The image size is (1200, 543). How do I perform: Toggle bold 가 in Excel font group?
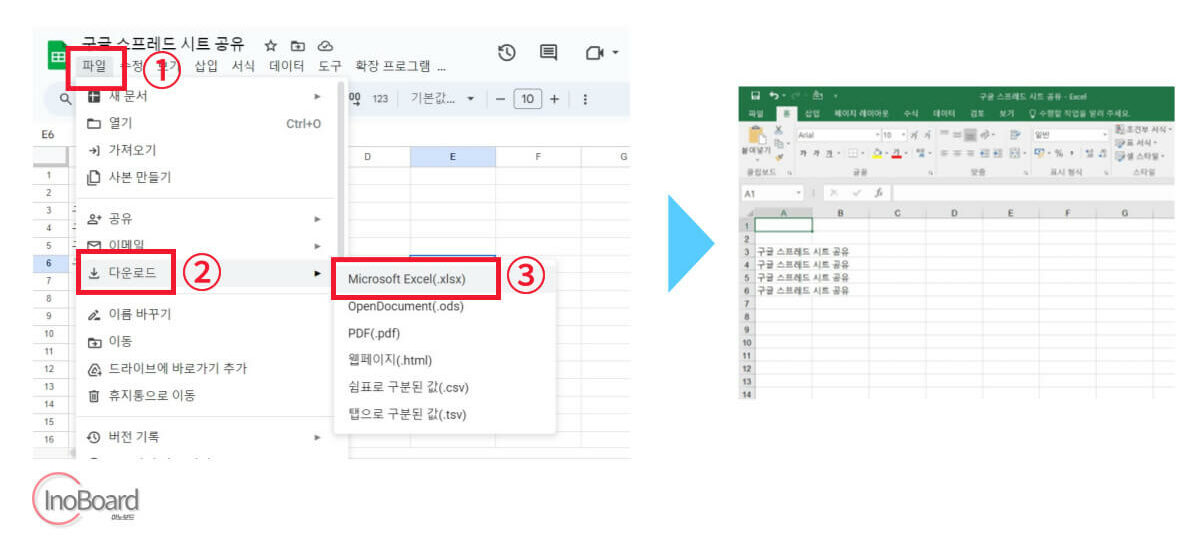pyautogui.click(x=803, y=153)
